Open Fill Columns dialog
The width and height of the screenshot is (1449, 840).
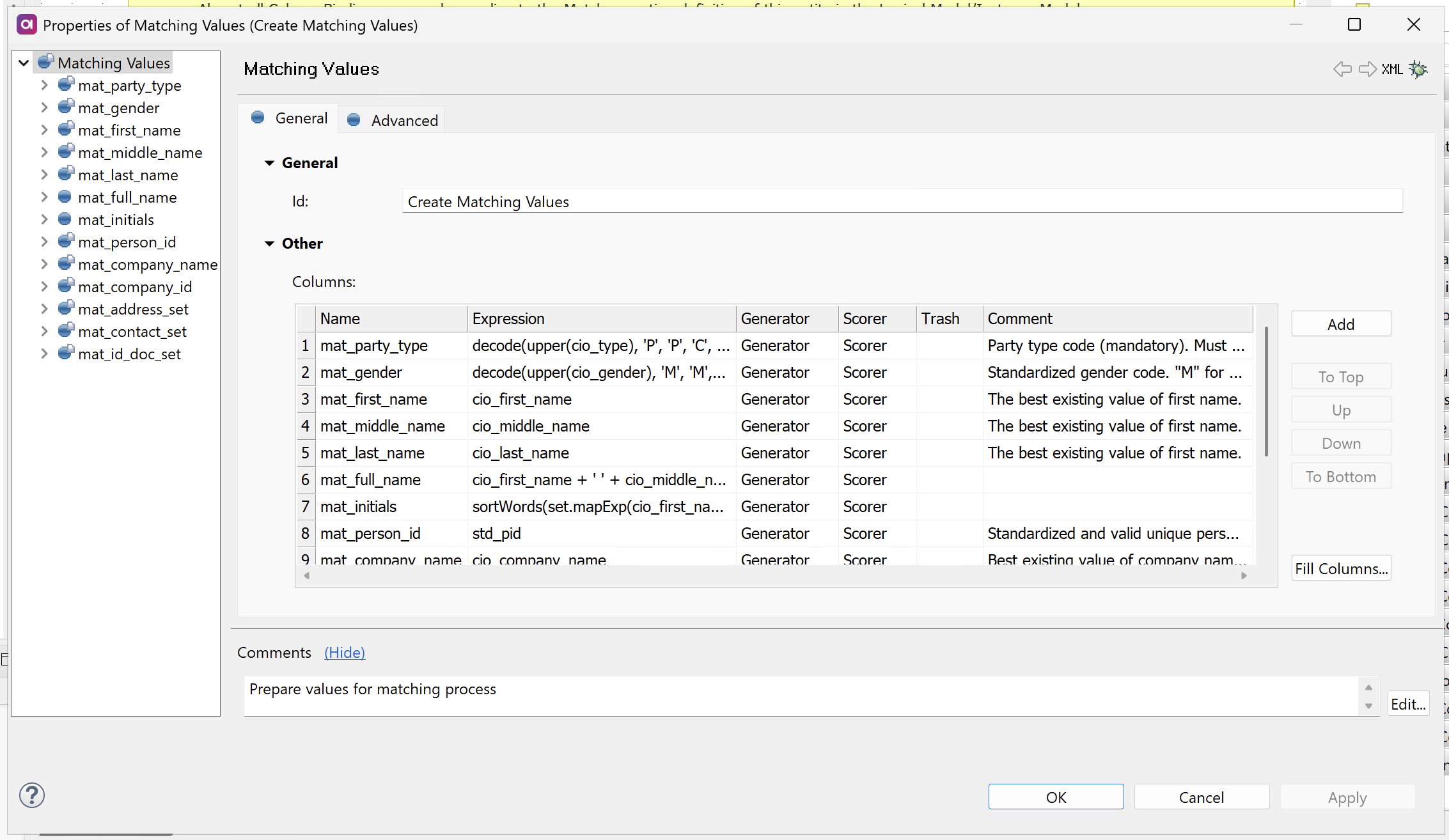1340,568
